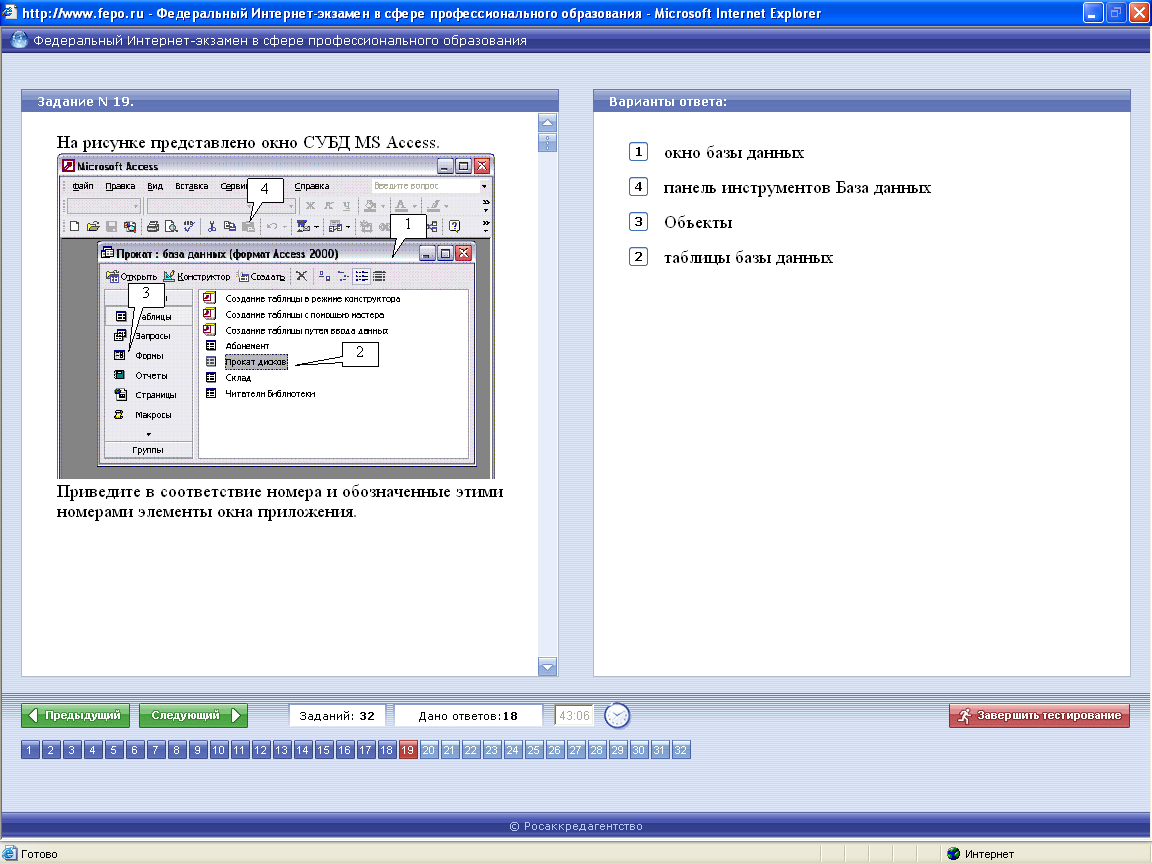Screen dimensions: 1152x864
Task: Click the Cut scissors icon in Access toolbar
Action: [212, 226]
